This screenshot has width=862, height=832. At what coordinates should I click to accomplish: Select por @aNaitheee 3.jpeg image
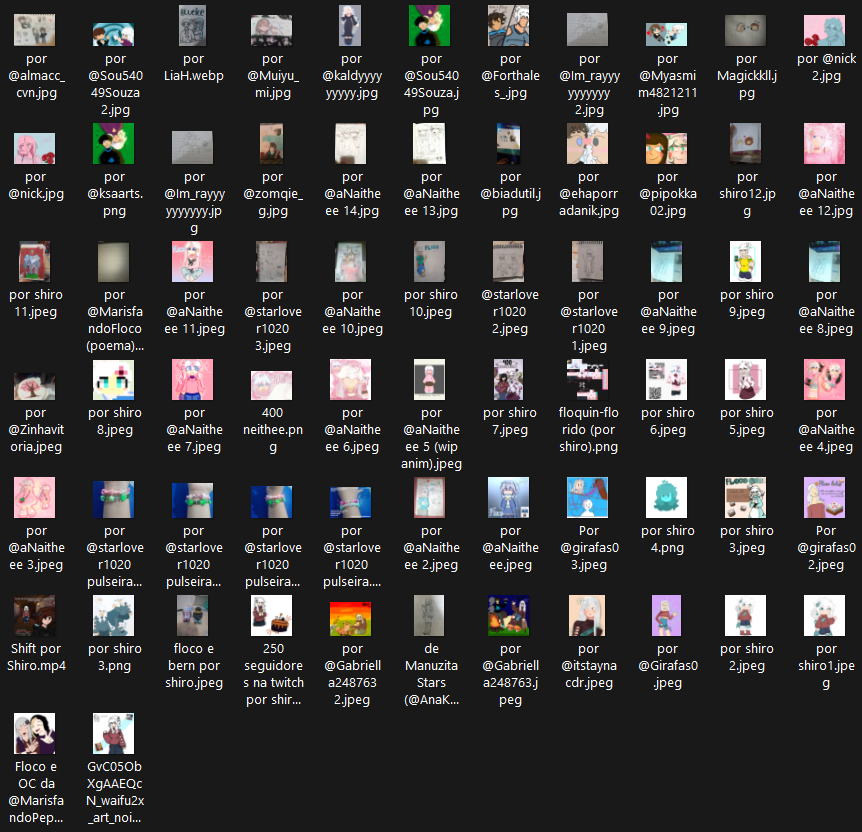click(x=35, y=498)
